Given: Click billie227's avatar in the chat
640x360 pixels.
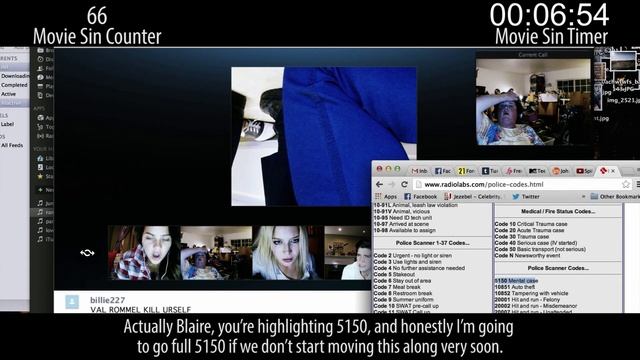Looking at the screenshot, I should [72, 302].
